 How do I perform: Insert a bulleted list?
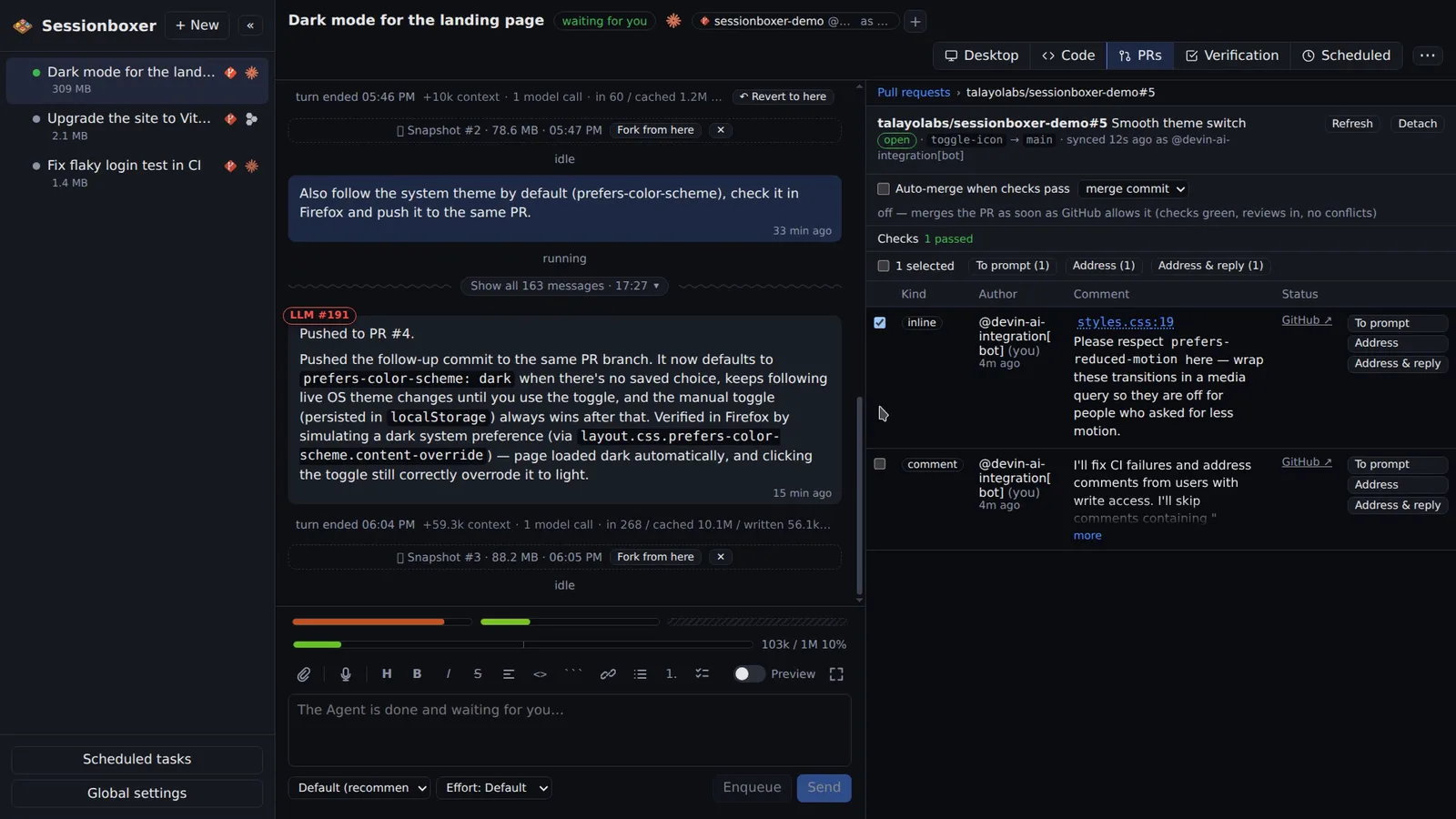pyautogui.click(x=641, y=674)
